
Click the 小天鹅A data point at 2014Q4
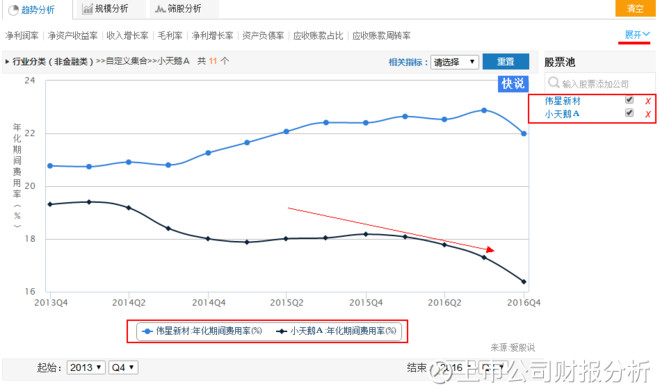click(208, 239)
